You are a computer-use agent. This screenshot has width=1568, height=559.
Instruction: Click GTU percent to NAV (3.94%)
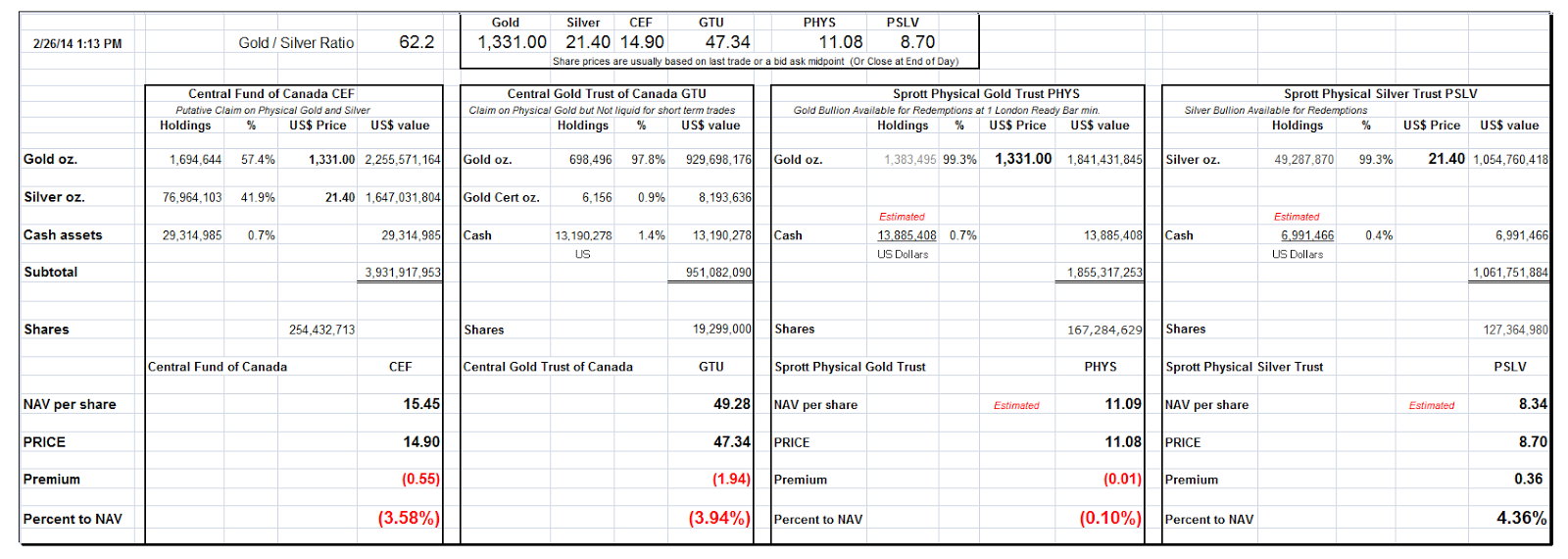click(x=719, y=518)
